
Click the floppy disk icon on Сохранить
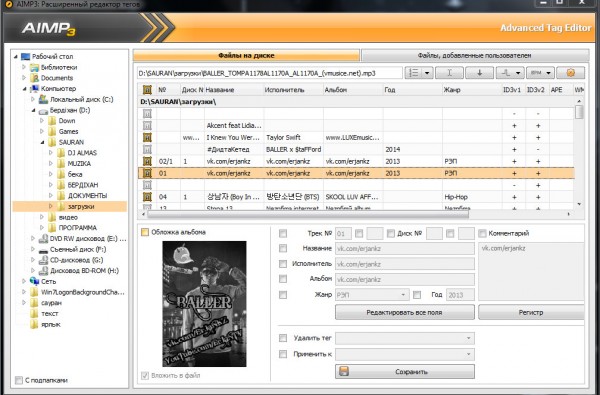344,371
